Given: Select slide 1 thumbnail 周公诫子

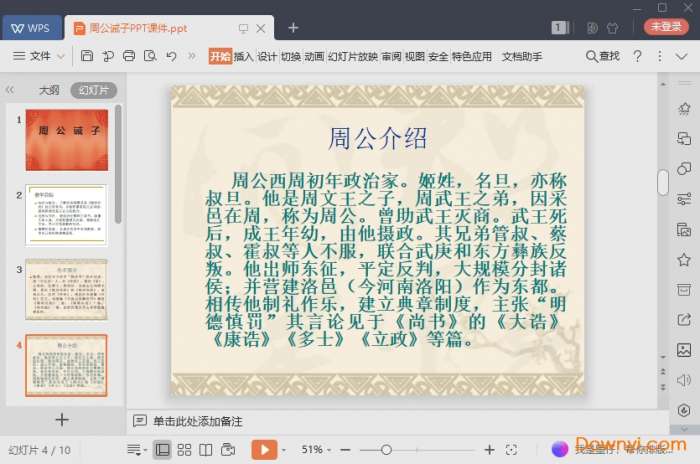Looking at the screenshot, I should tap(67, 140).
